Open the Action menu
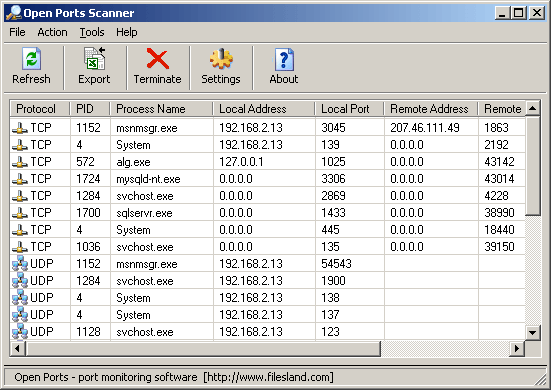This screenshot has width=551, height=390. 52,32
